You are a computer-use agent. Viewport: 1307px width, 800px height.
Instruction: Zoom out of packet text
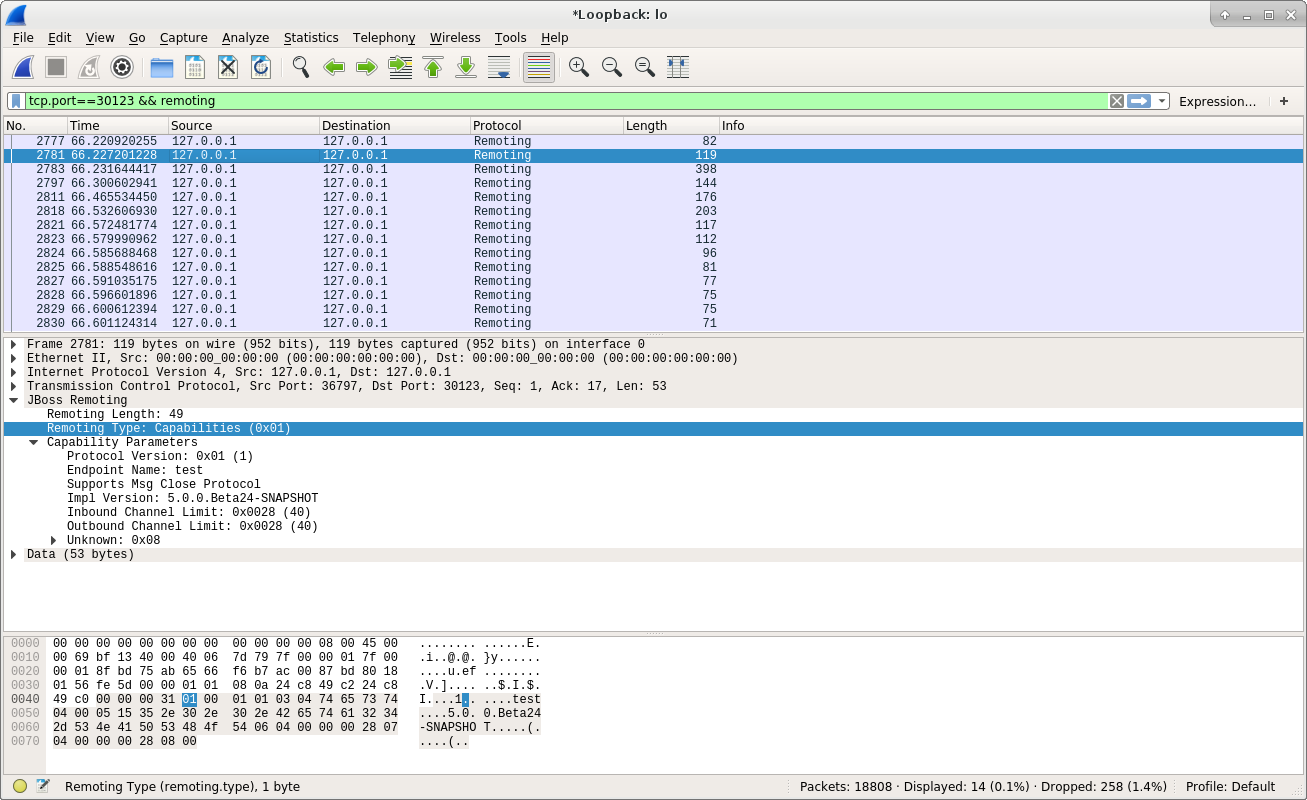(612, 67)
